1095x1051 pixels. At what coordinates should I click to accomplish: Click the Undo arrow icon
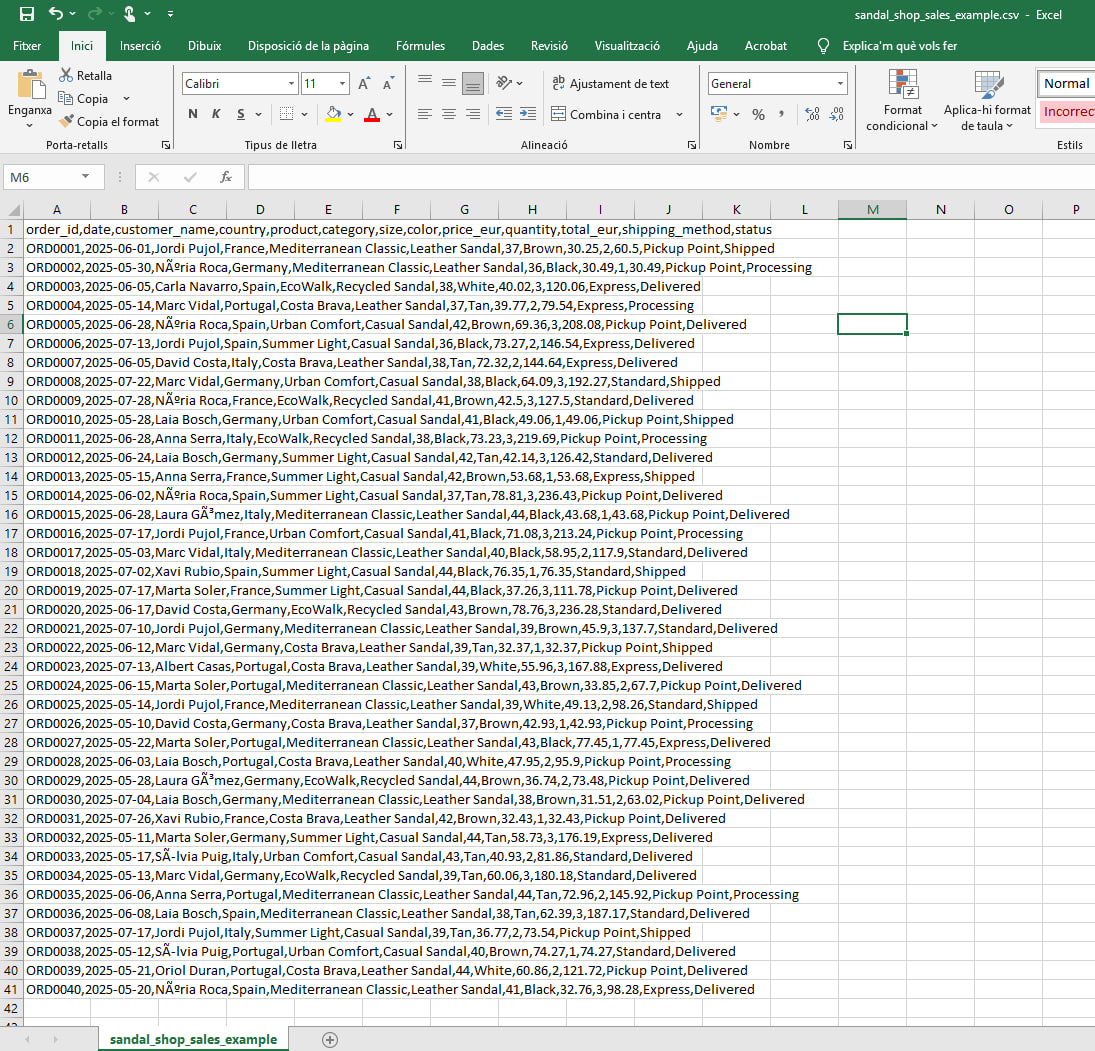pos(56,13)
